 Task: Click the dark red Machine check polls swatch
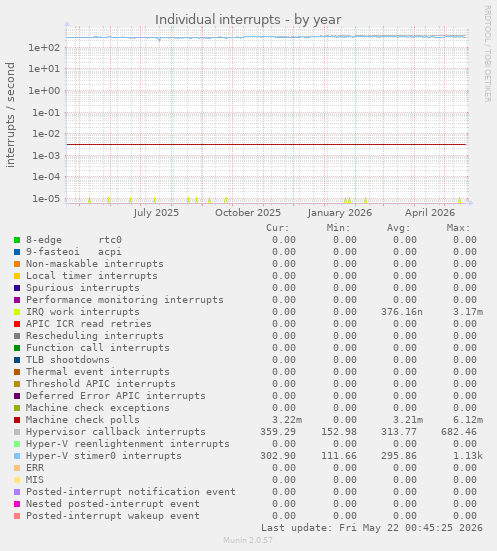coord(17,420)
